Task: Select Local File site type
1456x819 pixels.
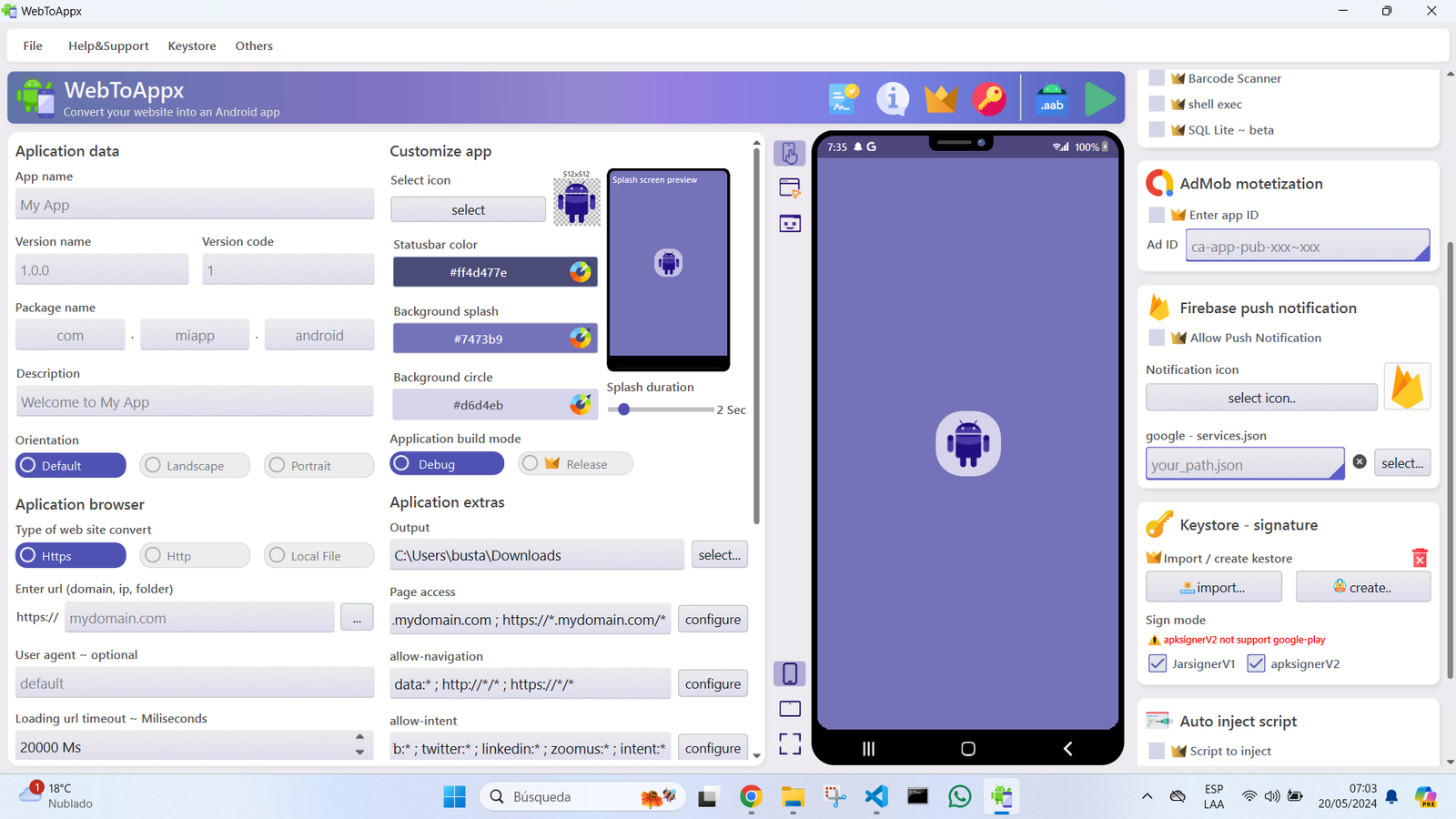Action: click(319, 555)
